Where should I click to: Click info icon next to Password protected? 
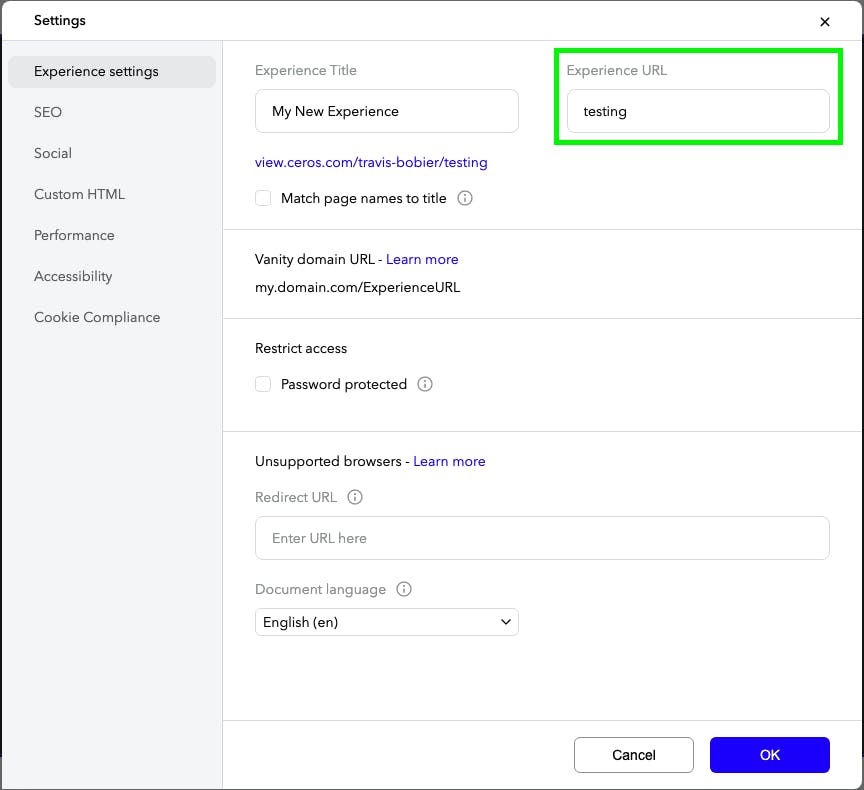[425, 384]
